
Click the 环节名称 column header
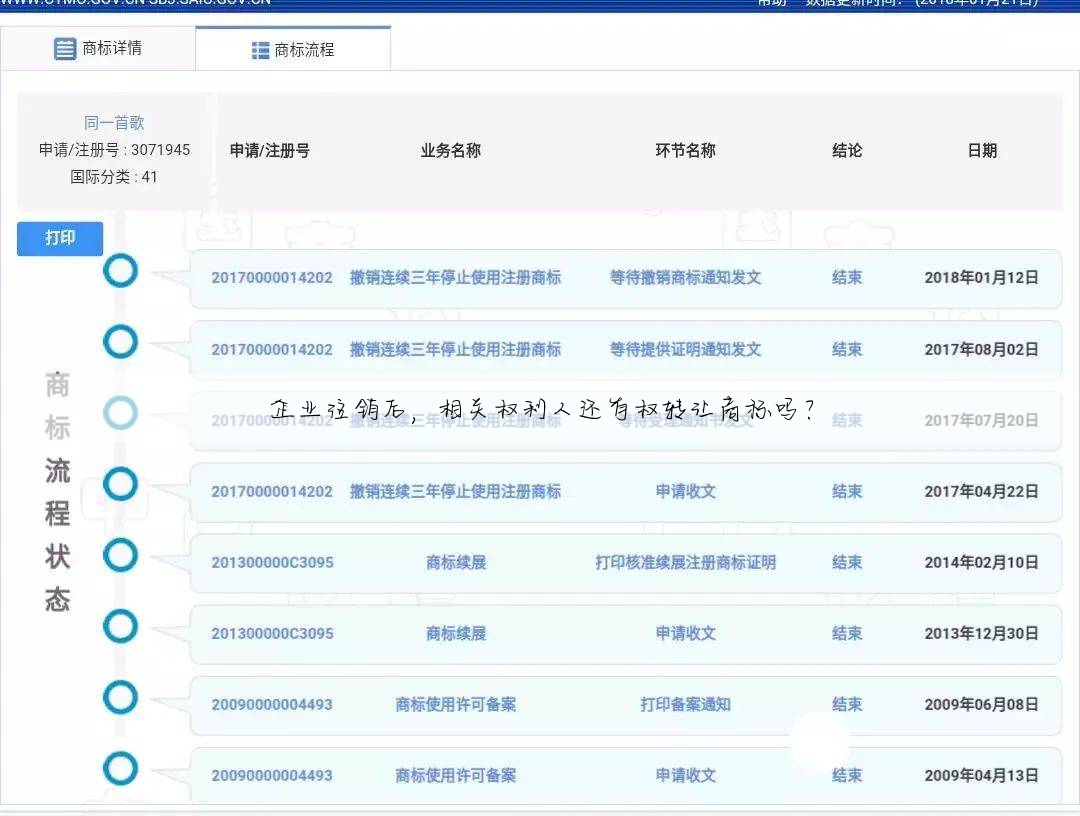(x=685, y=150)
